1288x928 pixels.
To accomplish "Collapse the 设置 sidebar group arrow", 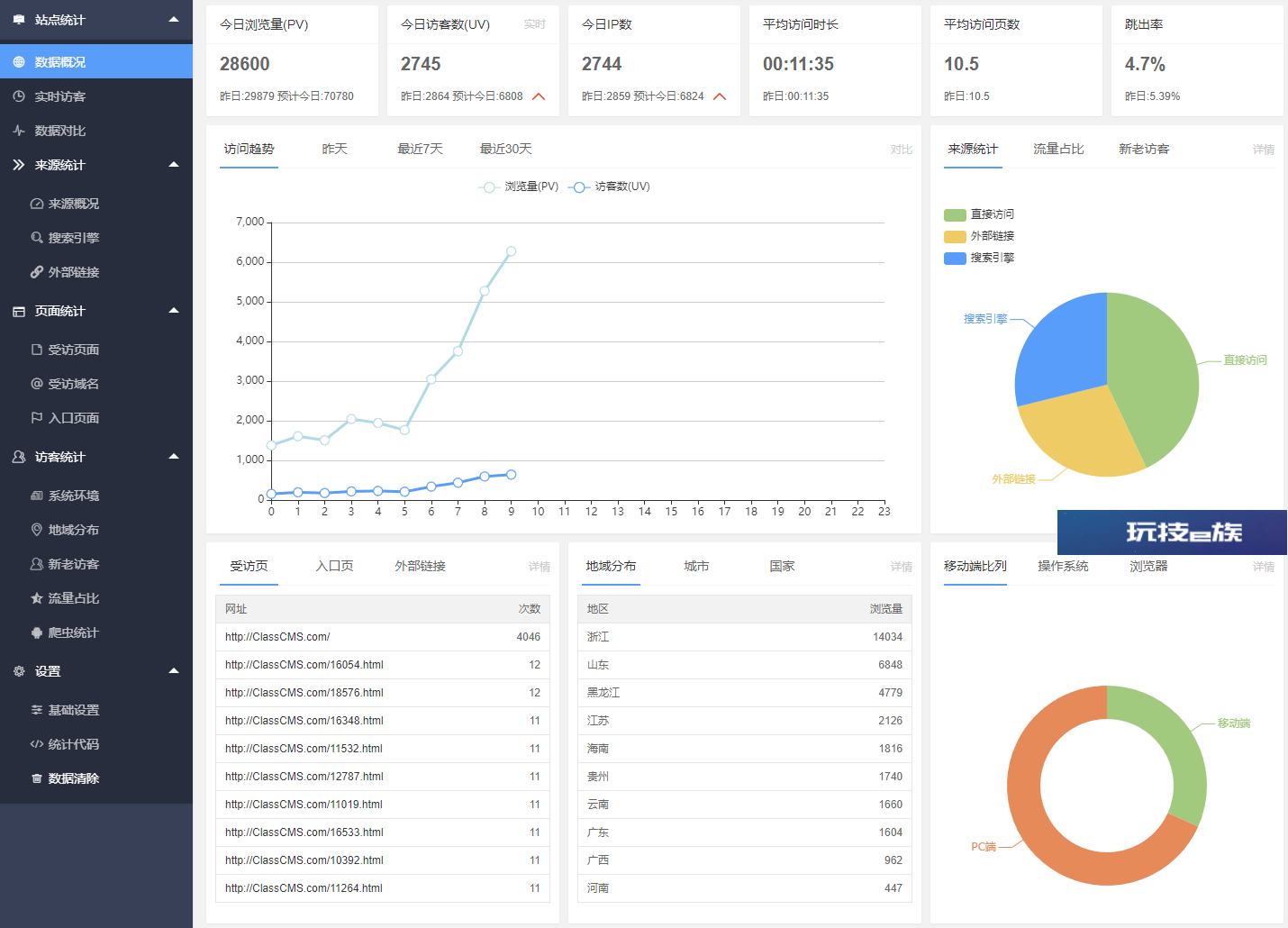I will point(174,671).
